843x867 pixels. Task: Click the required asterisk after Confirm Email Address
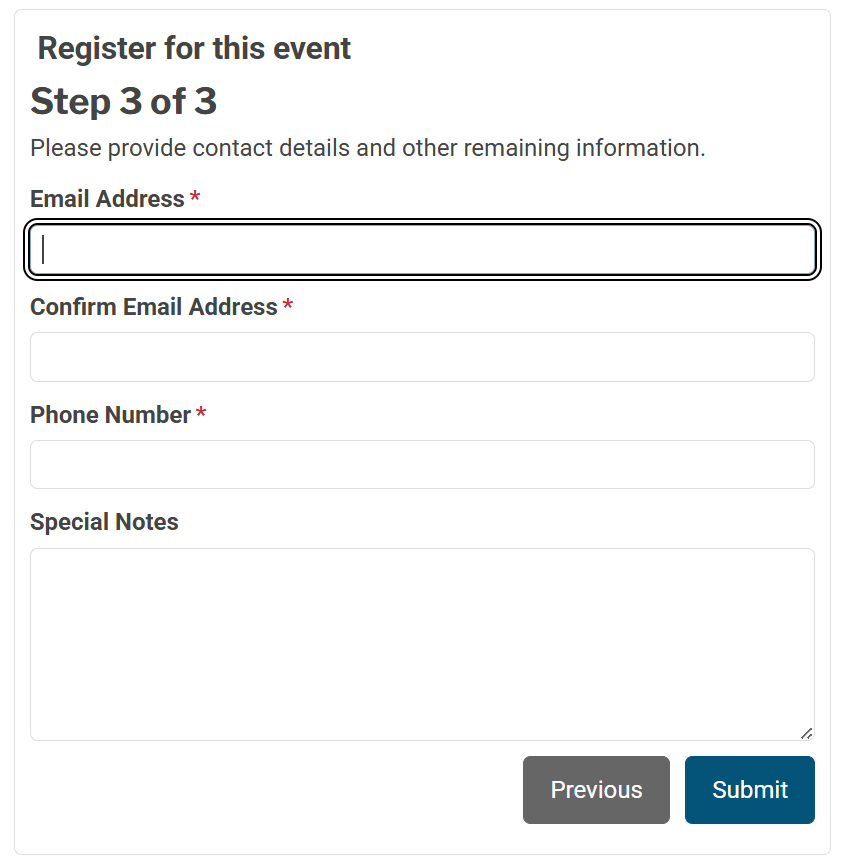tap(288, 307)
